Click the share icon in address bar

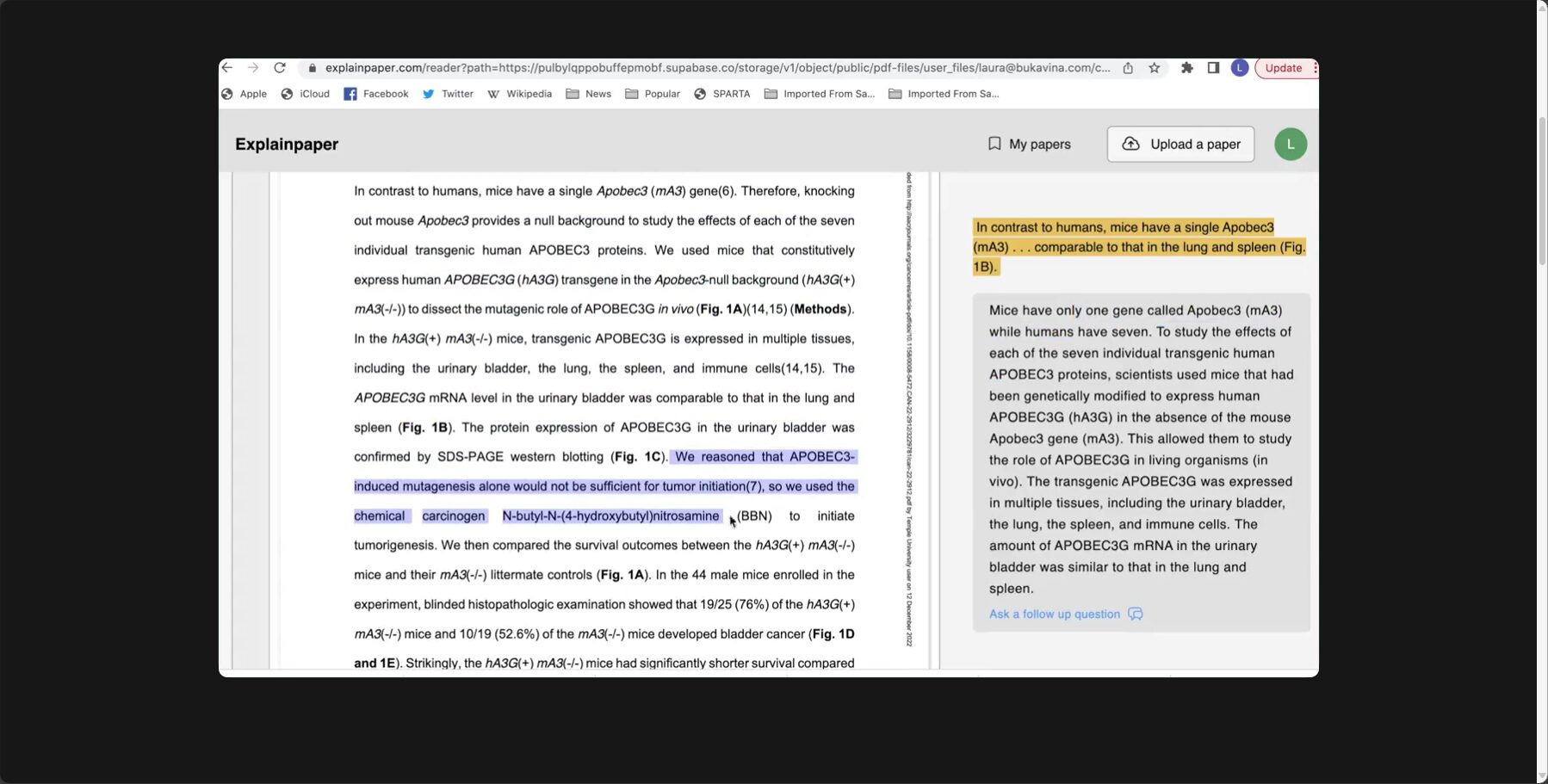click(x=1128, y=68)
